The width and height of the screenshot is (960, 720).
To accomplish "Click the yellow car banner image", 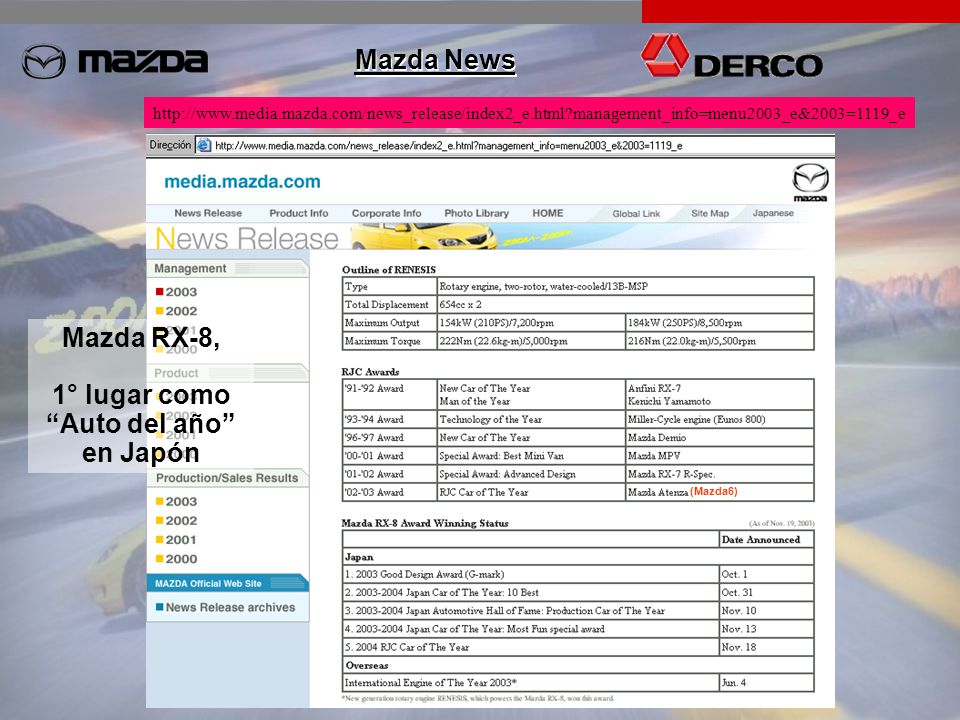I will 424,236.
